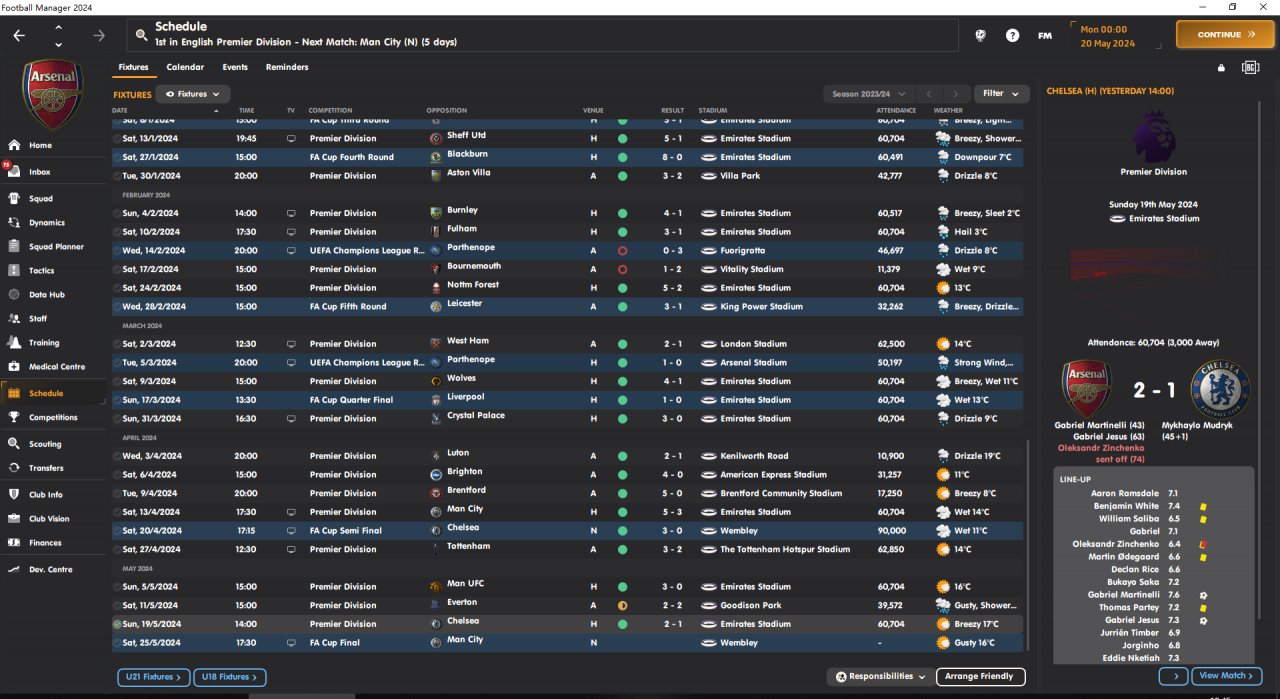Click the Chelsea crest in match summary
This screenshot has height=699, width=1280.
1221,390
